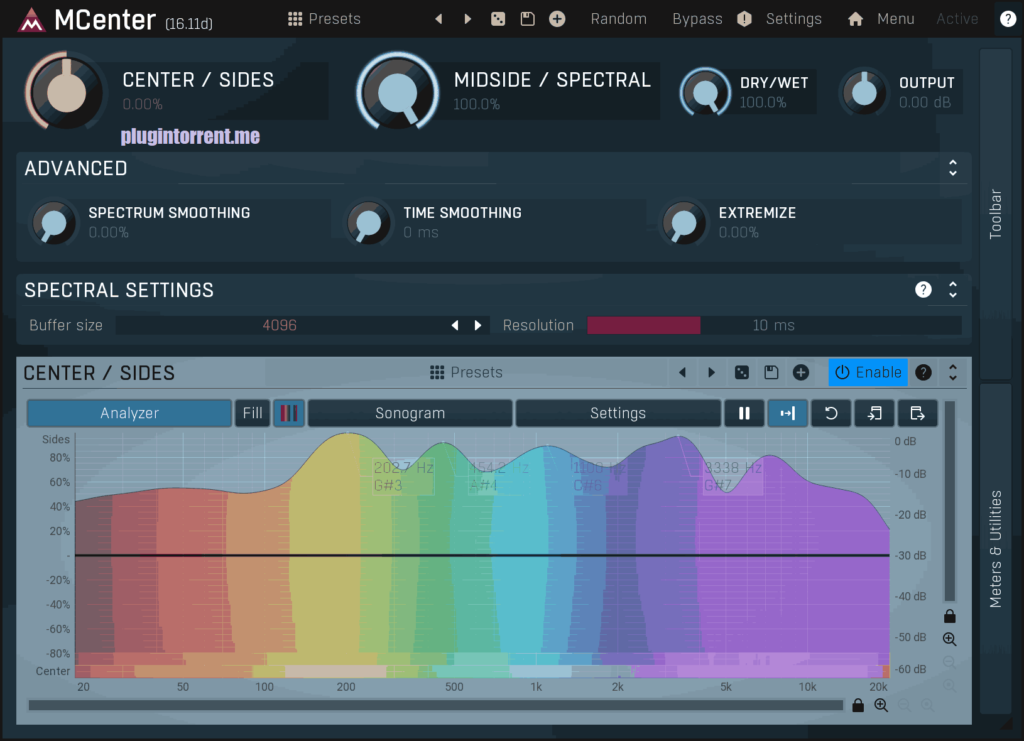This screenshot has width=1024, height=741.
Task: Toggle the Analyzer button
Action: [x=129, y=413]
